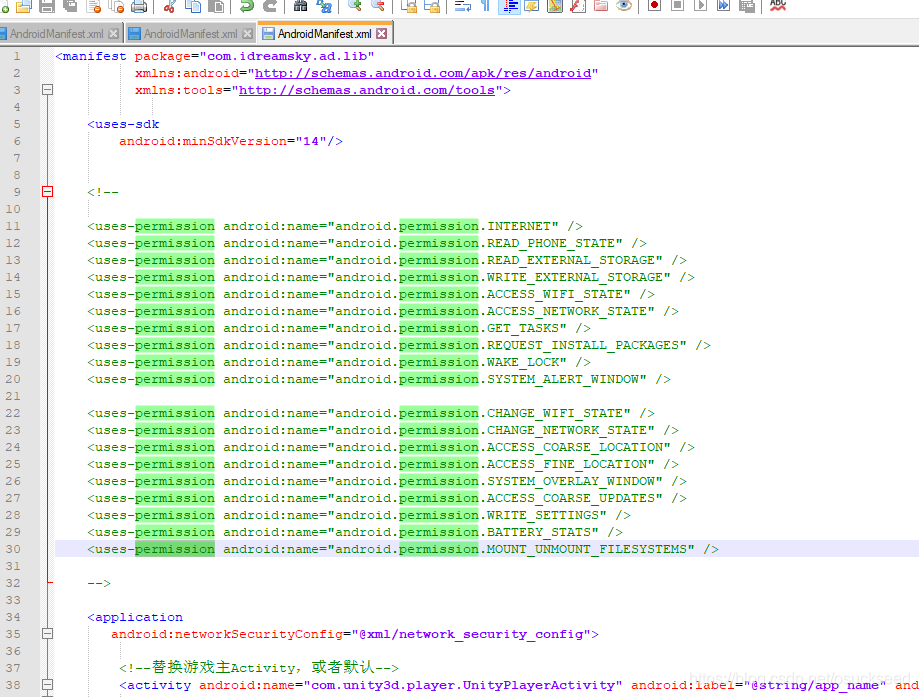Click the comment text 替换游戏主Activity
Screen dimensions: 919x697
tap(223, 668)
